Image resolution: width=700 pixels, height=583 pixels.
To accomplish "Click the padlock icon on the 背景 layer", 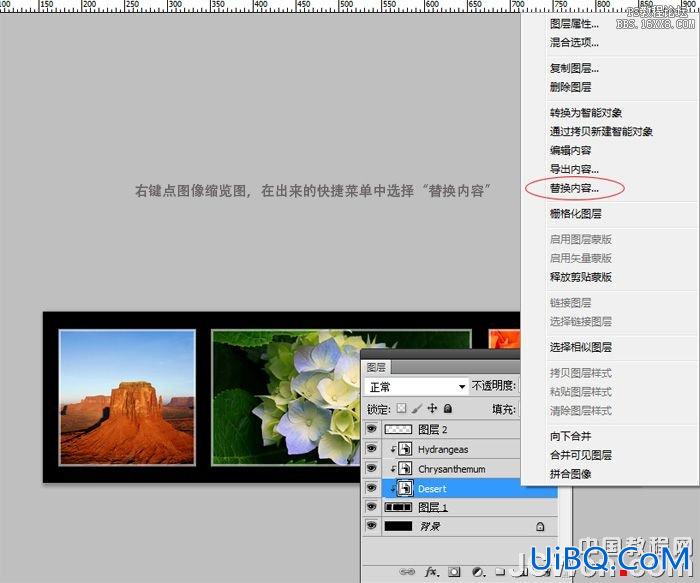I will [x=540, y=526].
